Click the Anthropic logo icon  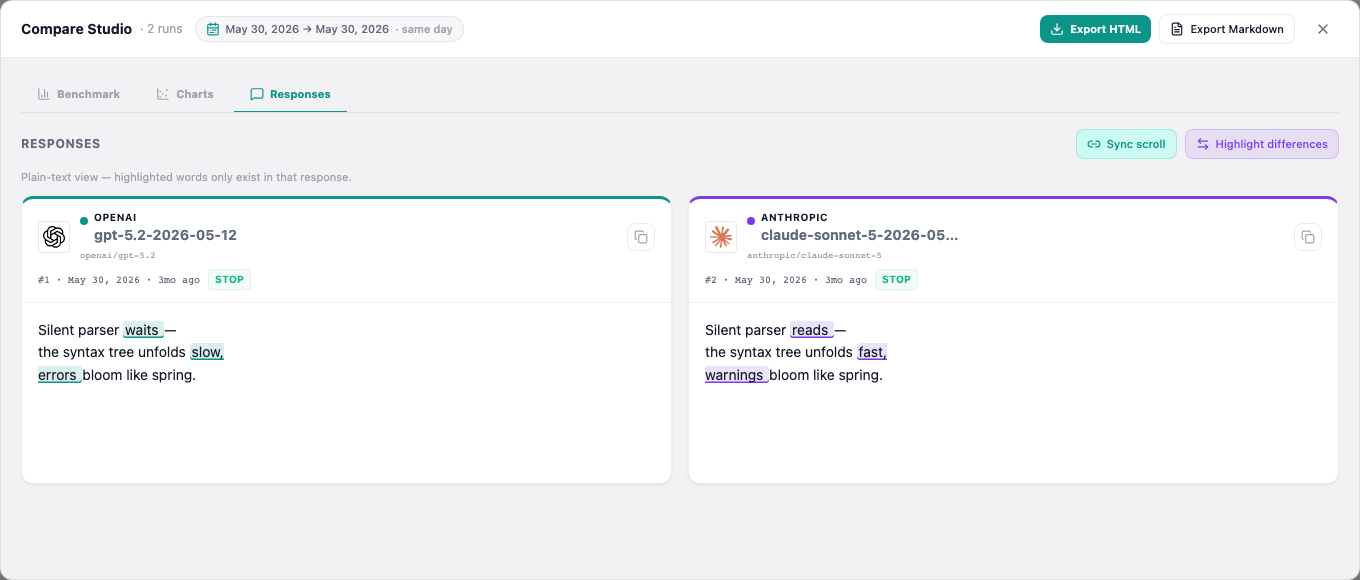pyautogui.click(x=721, y=237)
